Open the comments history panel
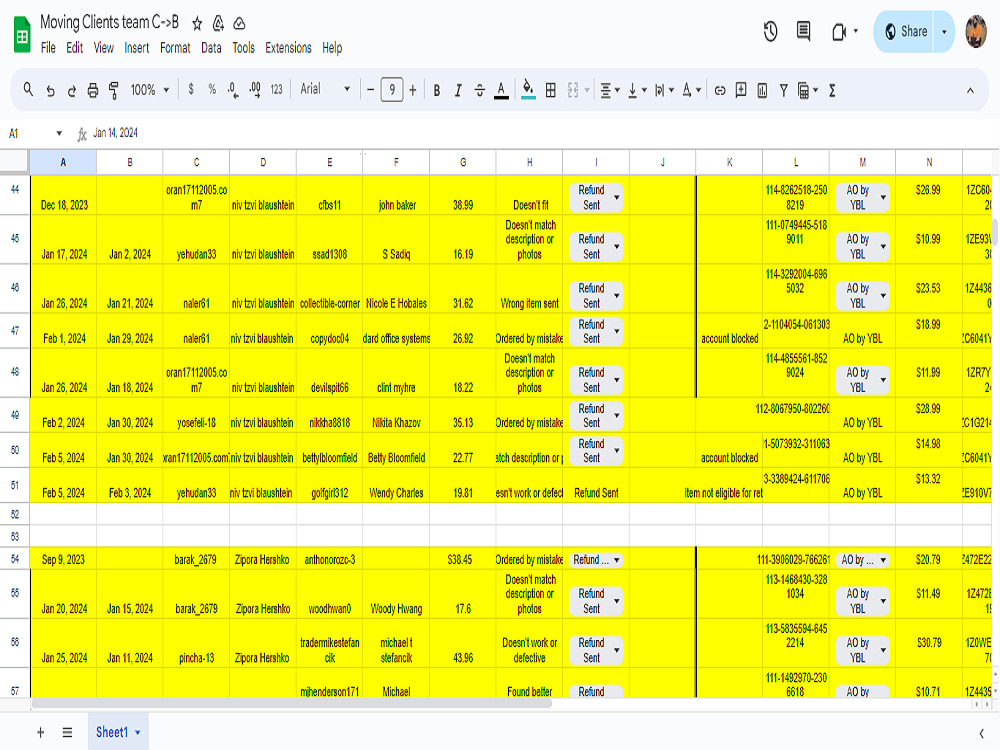The height and width of the screenshot is (750, 1000). [x=804, y=31]
